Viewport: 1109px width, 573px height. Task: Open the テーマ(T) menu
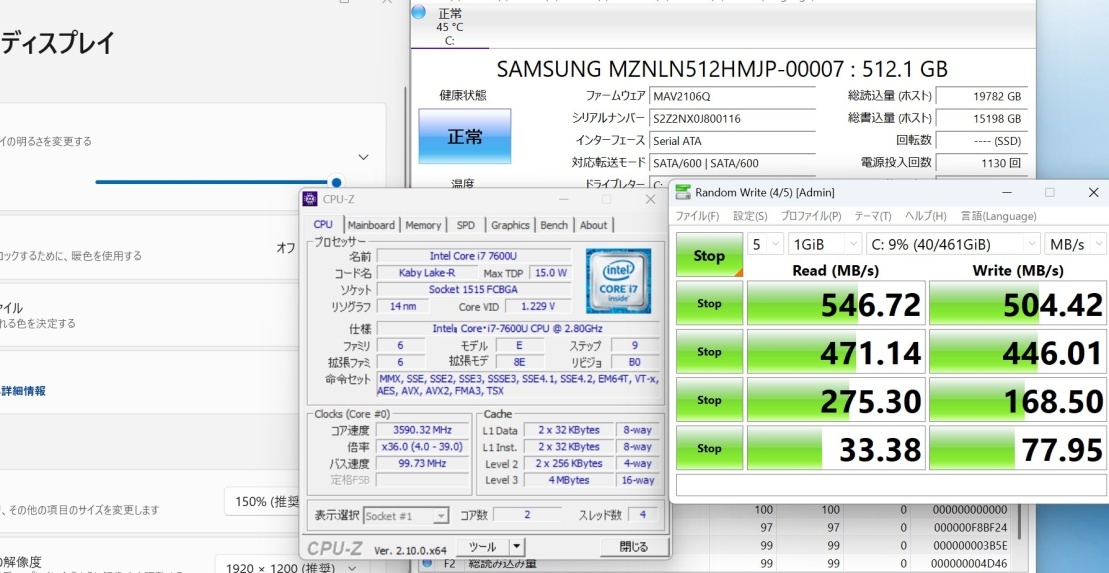click(873, 216)
